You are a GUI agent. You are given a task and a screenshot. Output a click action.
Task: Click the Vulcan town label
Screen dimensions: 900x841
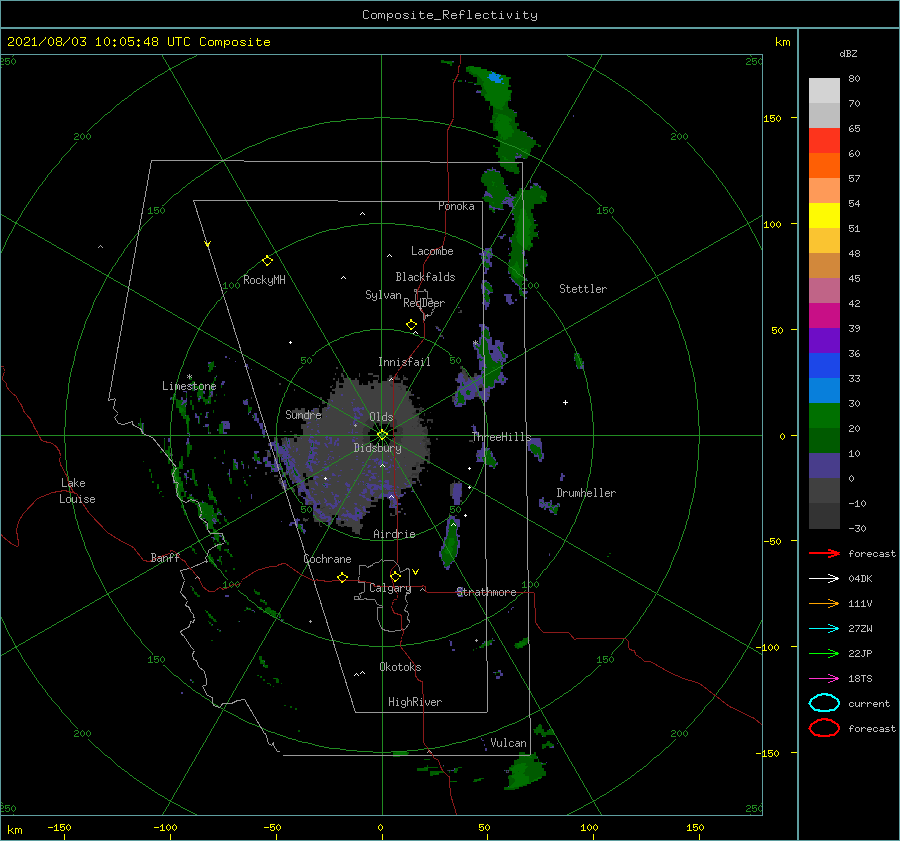(508, 743)
